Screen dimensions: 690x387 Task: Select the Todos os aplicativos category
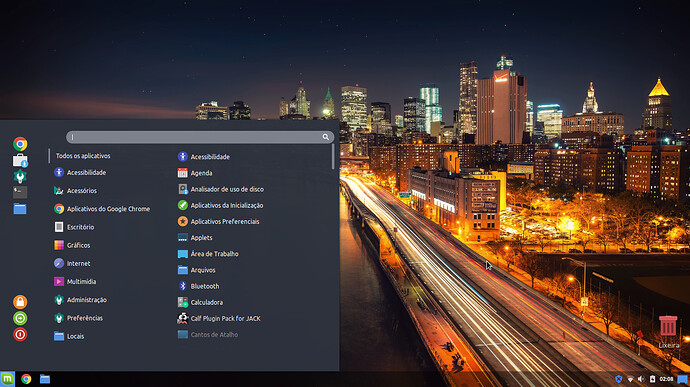83,156
